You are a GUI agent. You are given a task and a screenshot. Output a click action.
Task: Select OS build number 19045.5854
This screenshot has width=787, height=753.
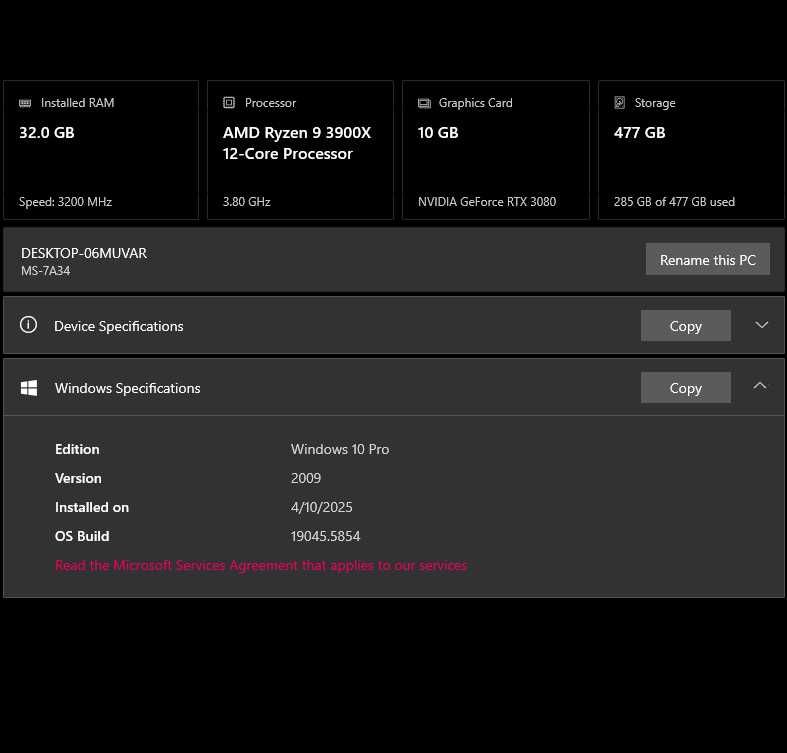pos(325,536)
